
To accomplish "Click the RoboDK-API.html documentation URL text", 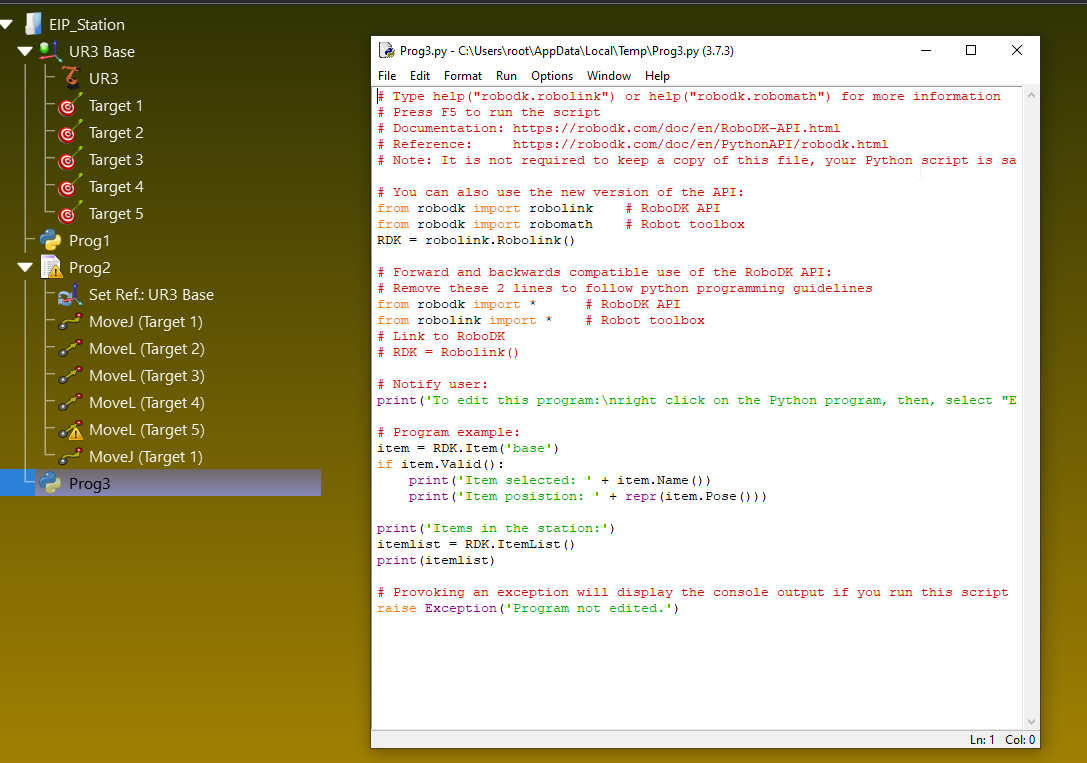I will (x=676, y=128).
